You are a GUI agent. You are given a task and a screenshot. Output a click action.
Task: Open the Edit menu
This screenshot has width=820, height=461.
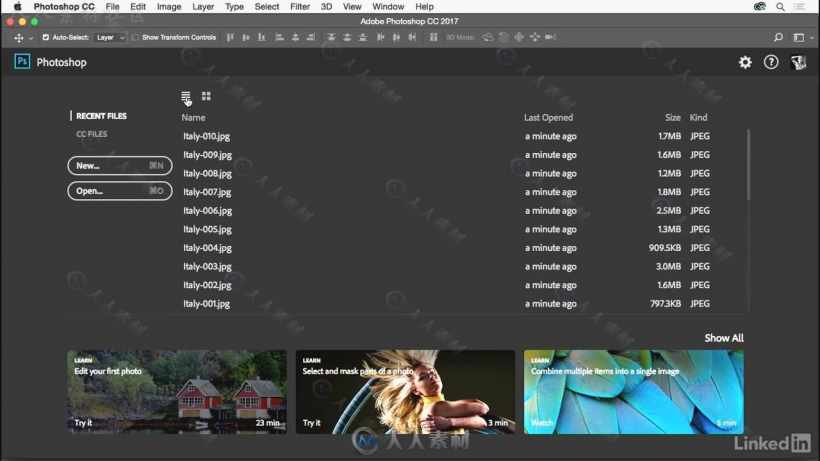click(x=138, y=7)
